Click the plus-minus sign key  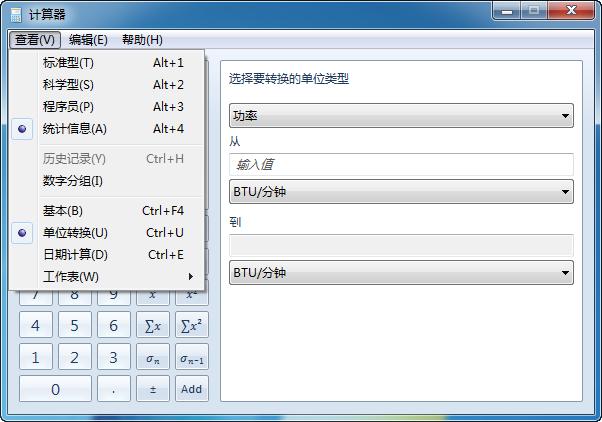coord(153,389)
